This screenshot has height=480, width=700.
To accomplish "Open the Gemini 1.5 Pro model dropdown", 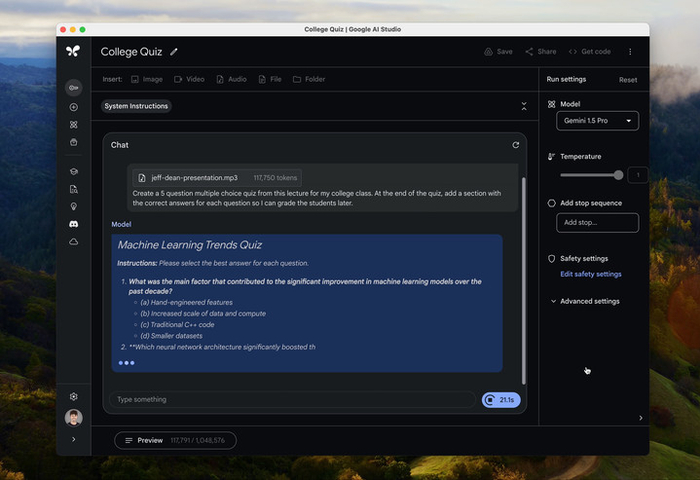I will 597,121.
